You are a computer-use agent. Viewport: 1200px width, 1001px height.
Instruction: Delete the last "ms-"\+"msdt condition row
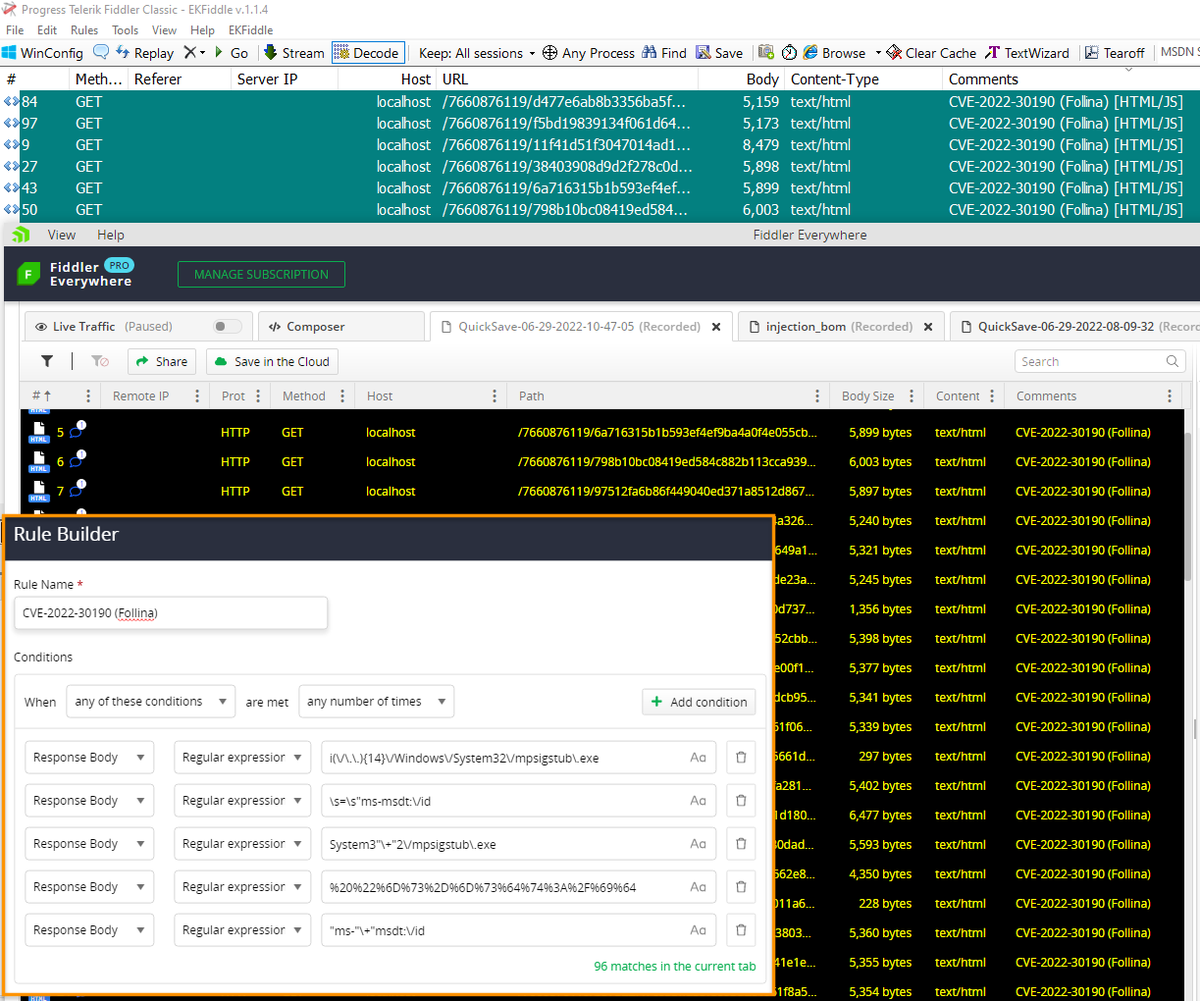(741, 930)
